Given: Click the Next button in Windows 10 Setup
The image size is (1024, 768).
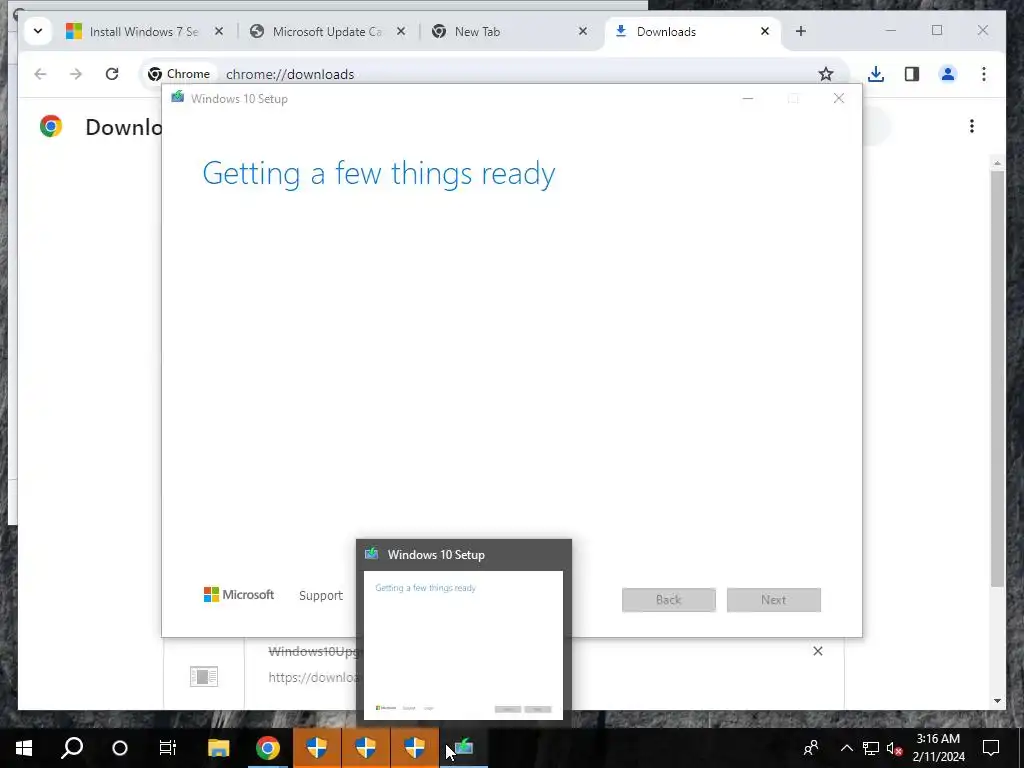Looking at the screenshot, I should (774, 600).
